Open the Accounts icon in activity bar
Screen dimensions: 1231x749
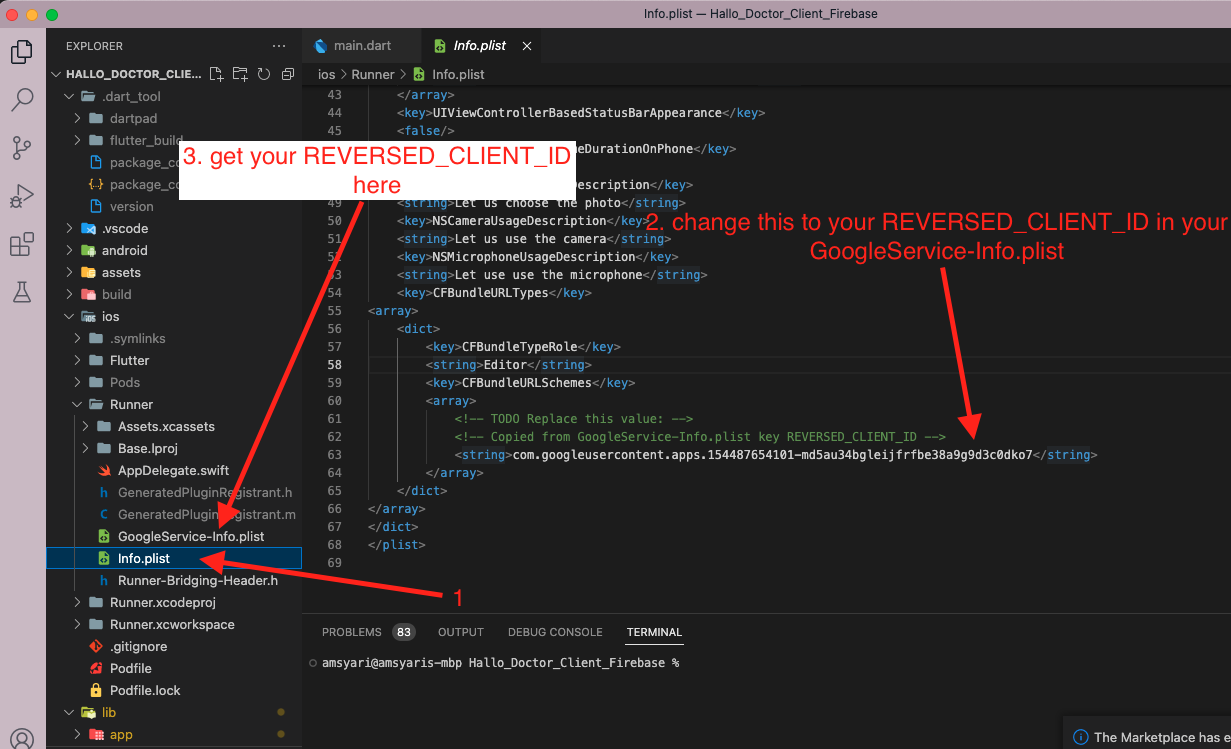(x=21, y=738)
